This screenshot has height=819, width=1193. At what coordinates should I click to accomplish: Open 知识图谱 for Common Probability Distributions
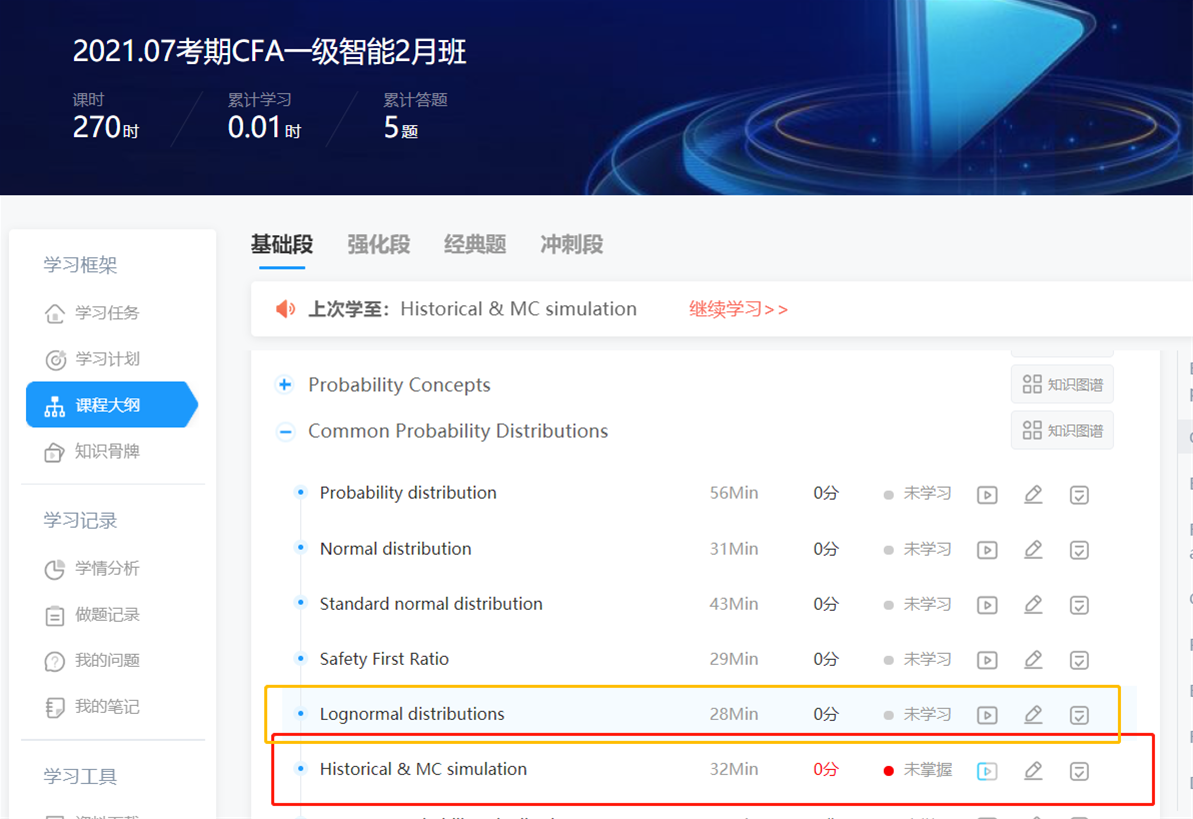click(x=1062, y=431)
